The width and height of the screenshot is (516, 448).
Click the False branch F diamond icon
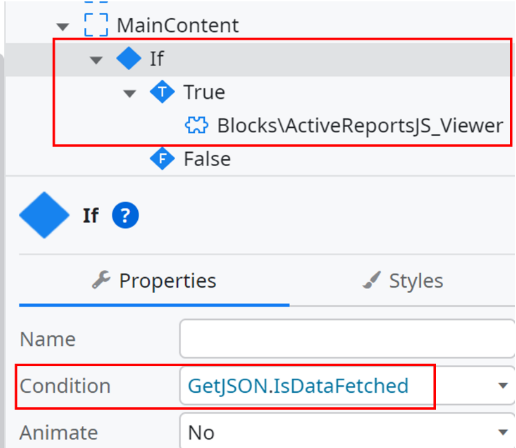pos(162,159)
